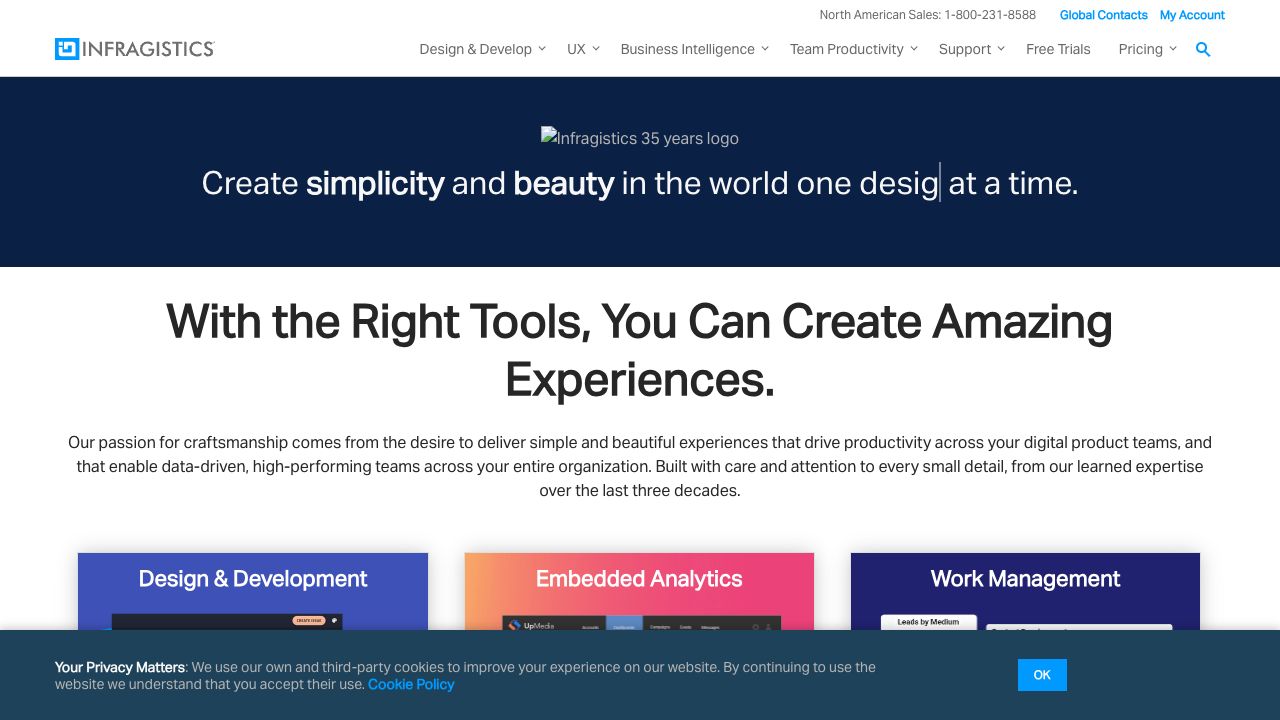Go to Free Trials page
Image resolution: width=1280 pixels, height=720 pixels.
click(1058, 49)
